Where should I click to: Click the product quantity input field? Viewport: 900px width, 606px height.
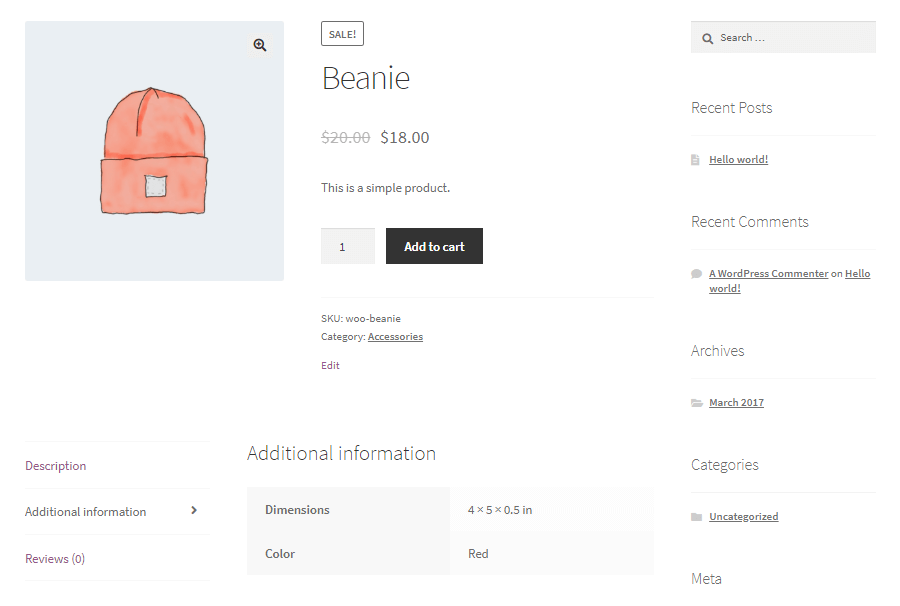point(347,245)
